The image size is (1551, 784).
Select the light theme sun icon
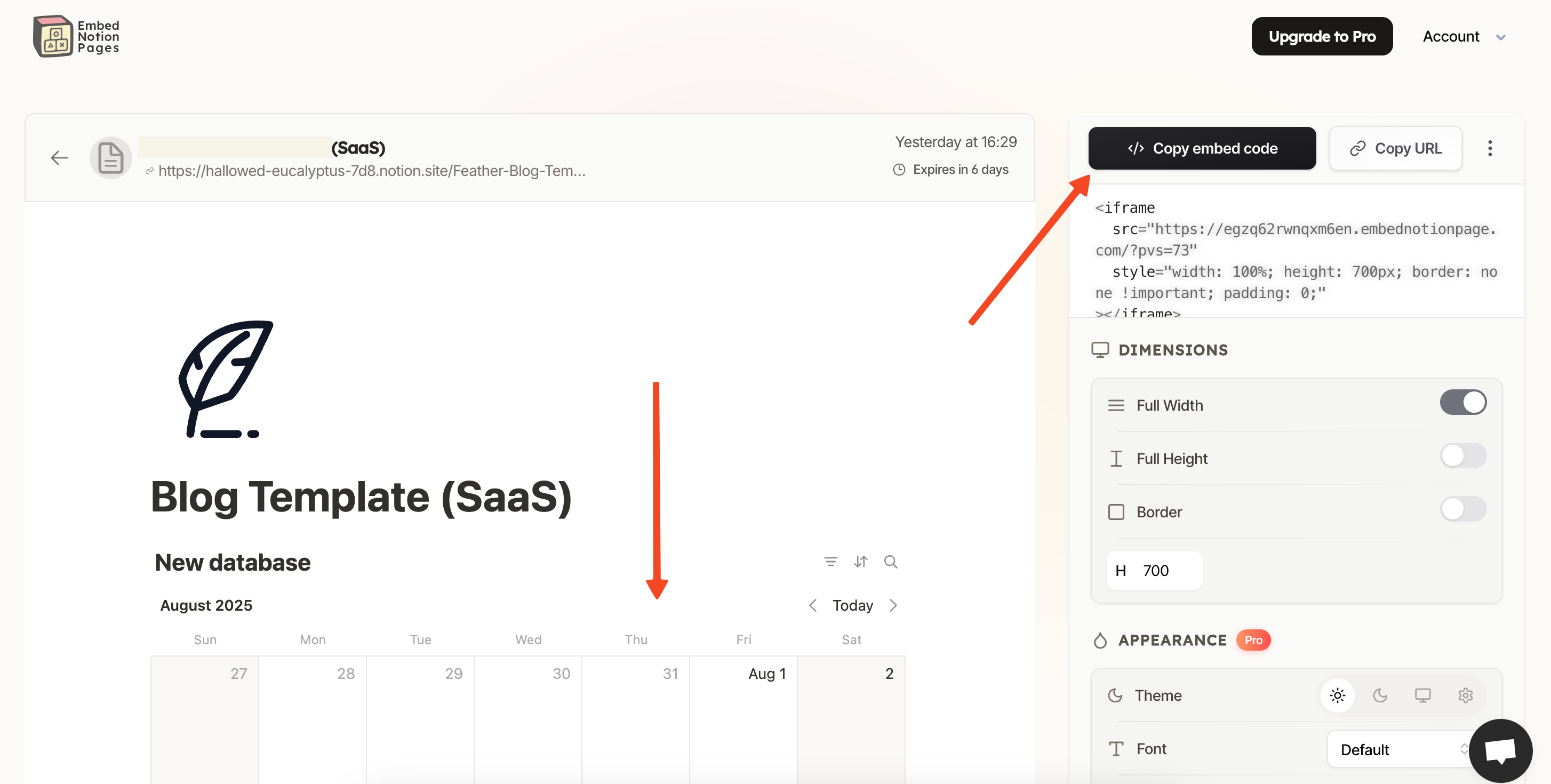point(1337,695)
